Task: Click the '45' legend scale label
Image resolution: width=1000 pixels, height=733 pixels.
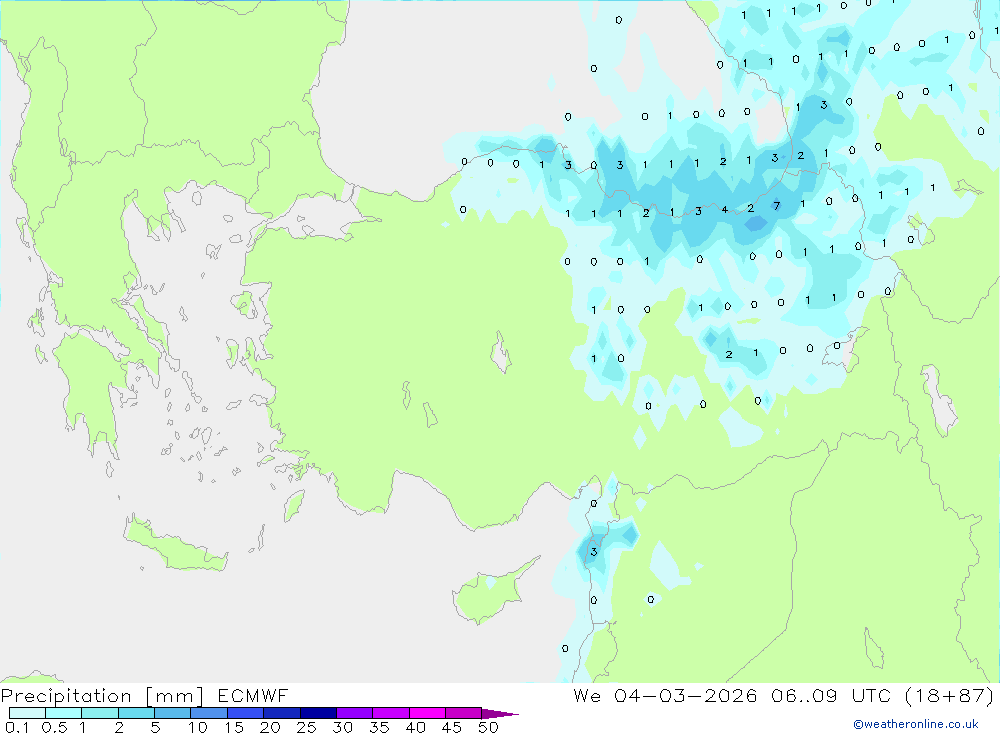Action: click(452, 727)
